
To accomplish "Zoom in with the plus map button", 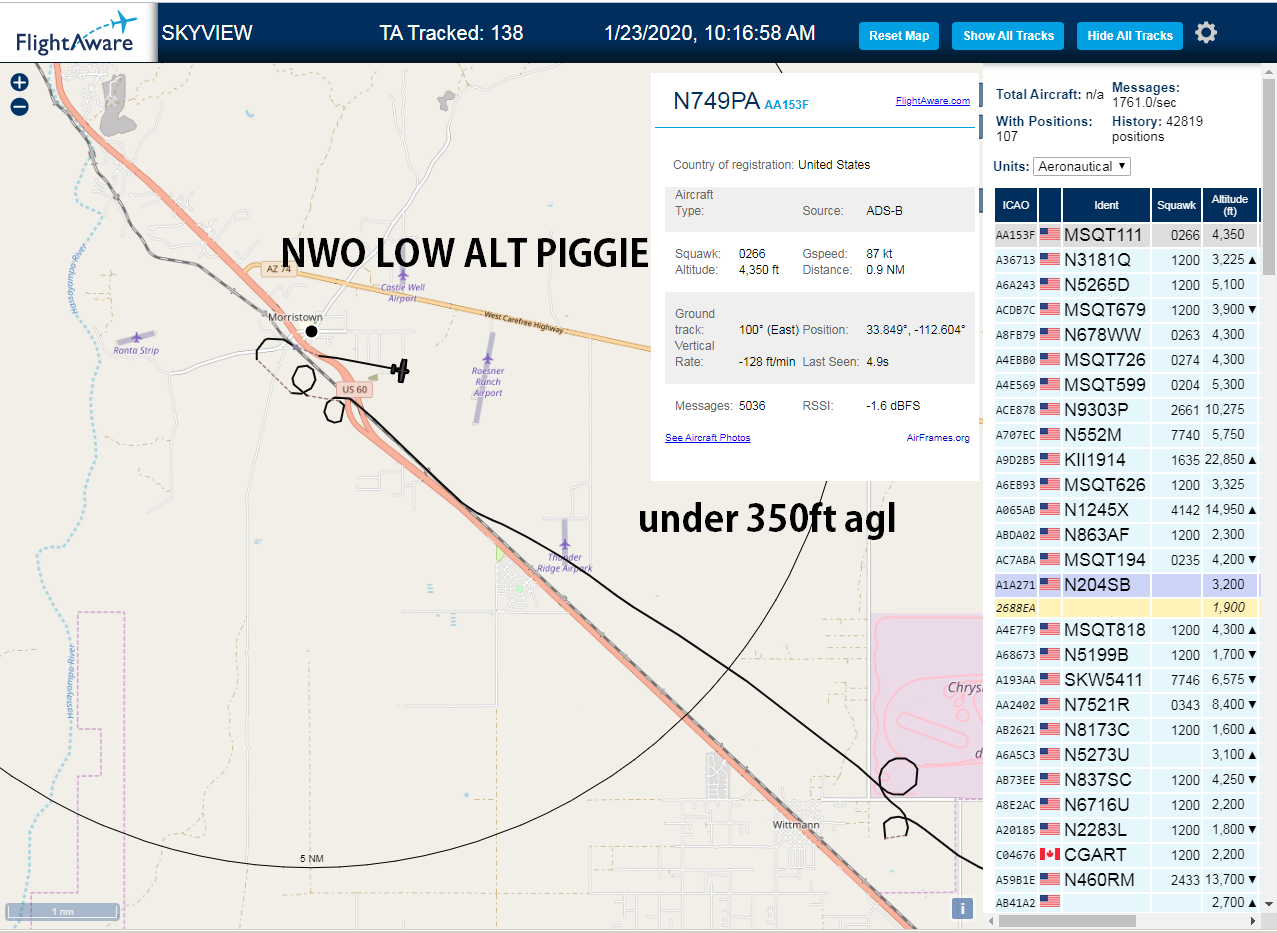I will coord(19,83).
